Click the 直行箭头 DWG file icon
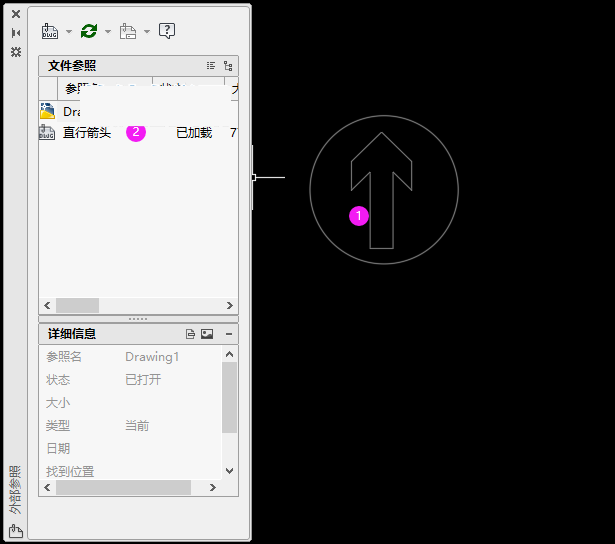The height and width of the screenshot is (544, 615). click(47, 132)
